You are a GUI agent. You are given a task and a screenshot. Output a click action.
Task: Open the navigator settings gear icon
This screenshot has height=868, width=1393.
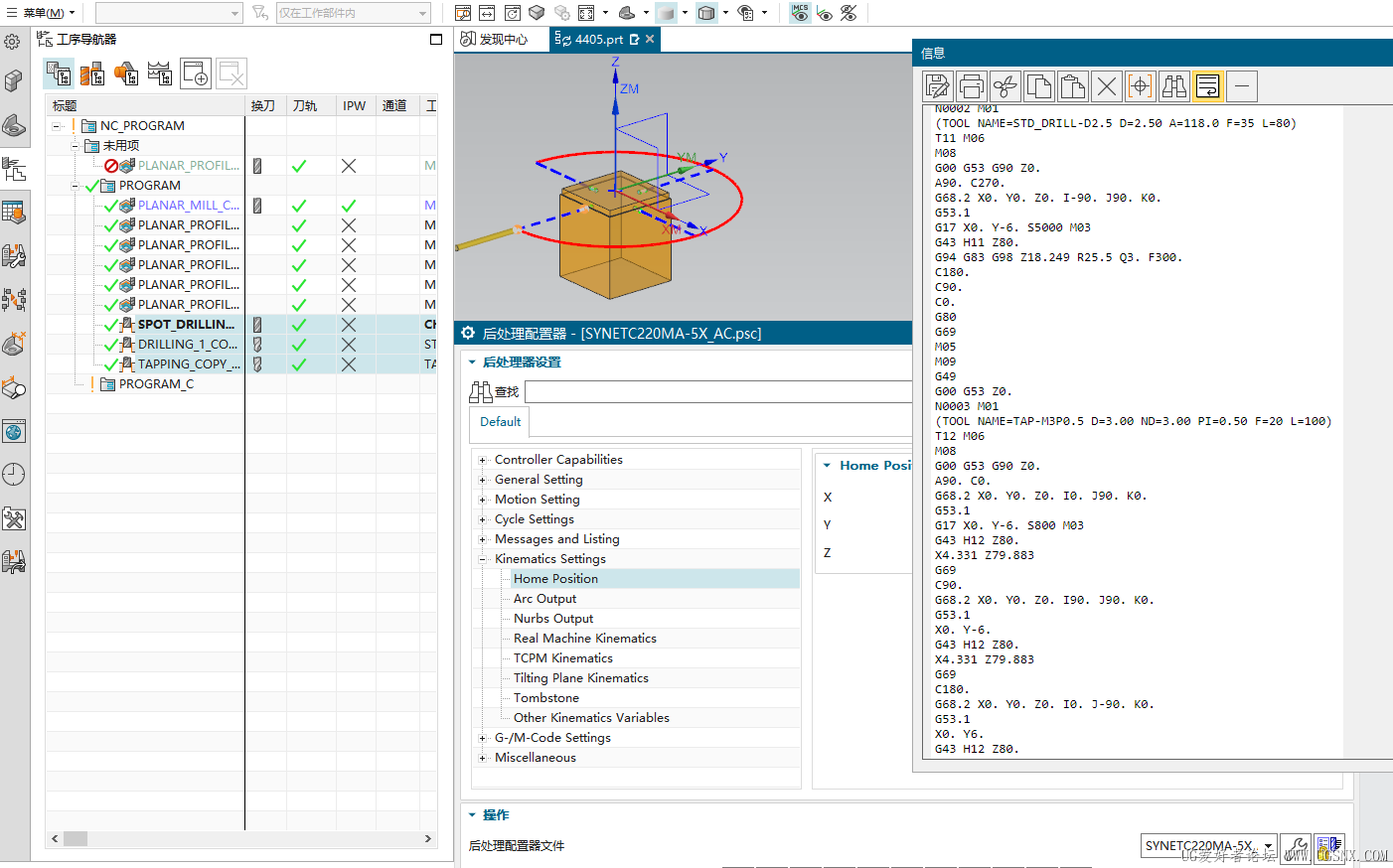pyautogui.click(x=13, y=42)
